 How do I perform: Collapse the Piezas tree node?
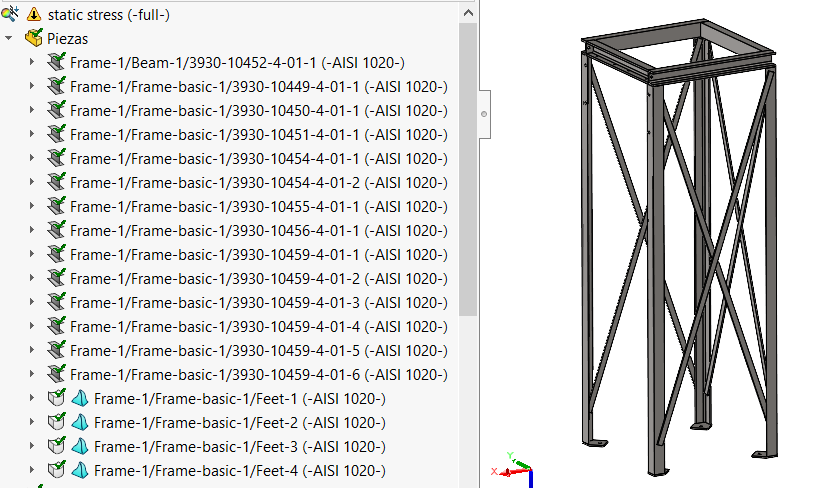click(8, 38)
